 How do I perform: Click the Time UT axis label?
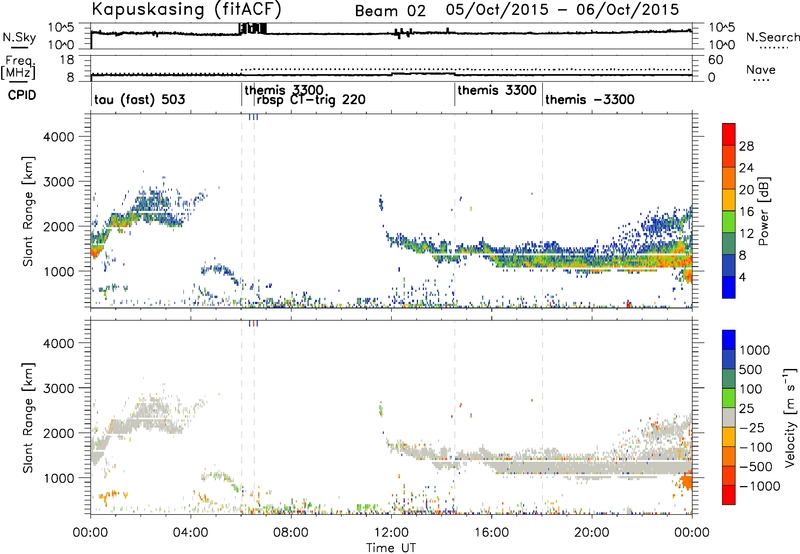click(391, 548)
